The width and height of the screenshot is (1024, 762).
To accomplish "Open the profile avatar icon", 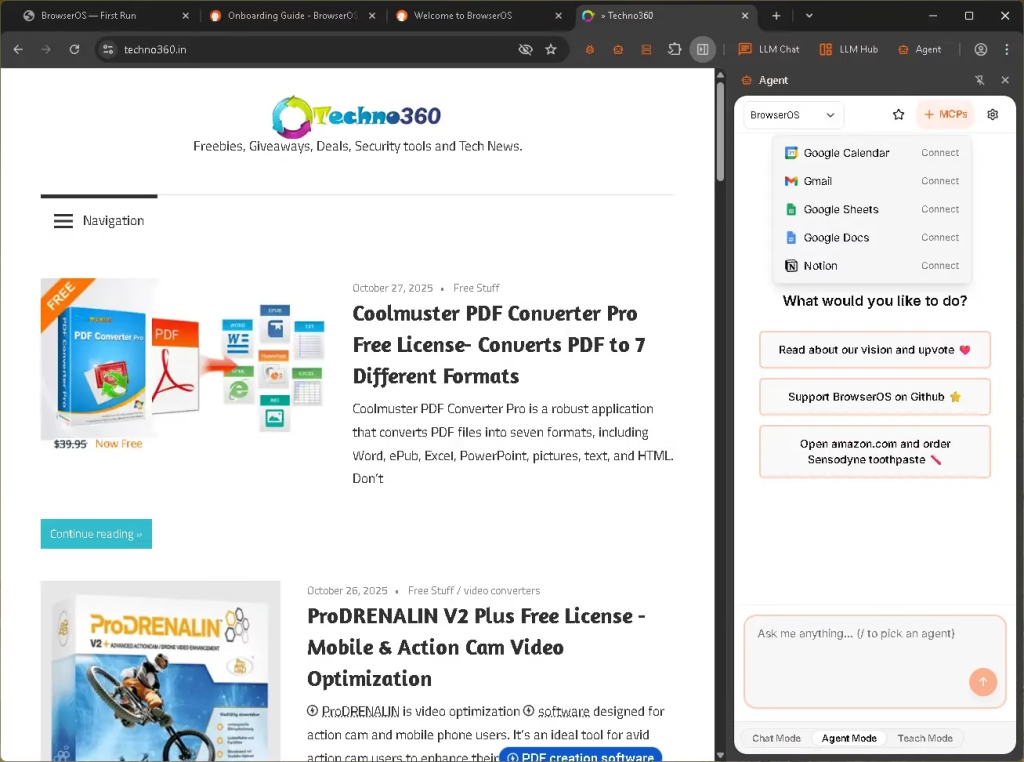I will tap(980, 49).
